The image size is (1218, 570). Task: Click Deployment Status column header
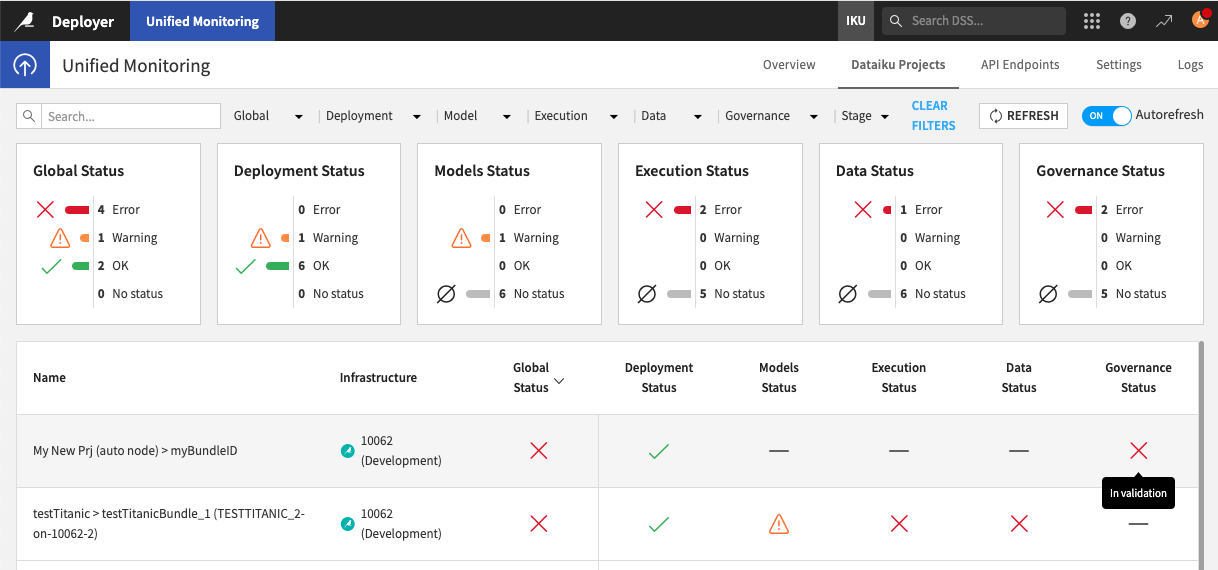click(x=658, y=378)
